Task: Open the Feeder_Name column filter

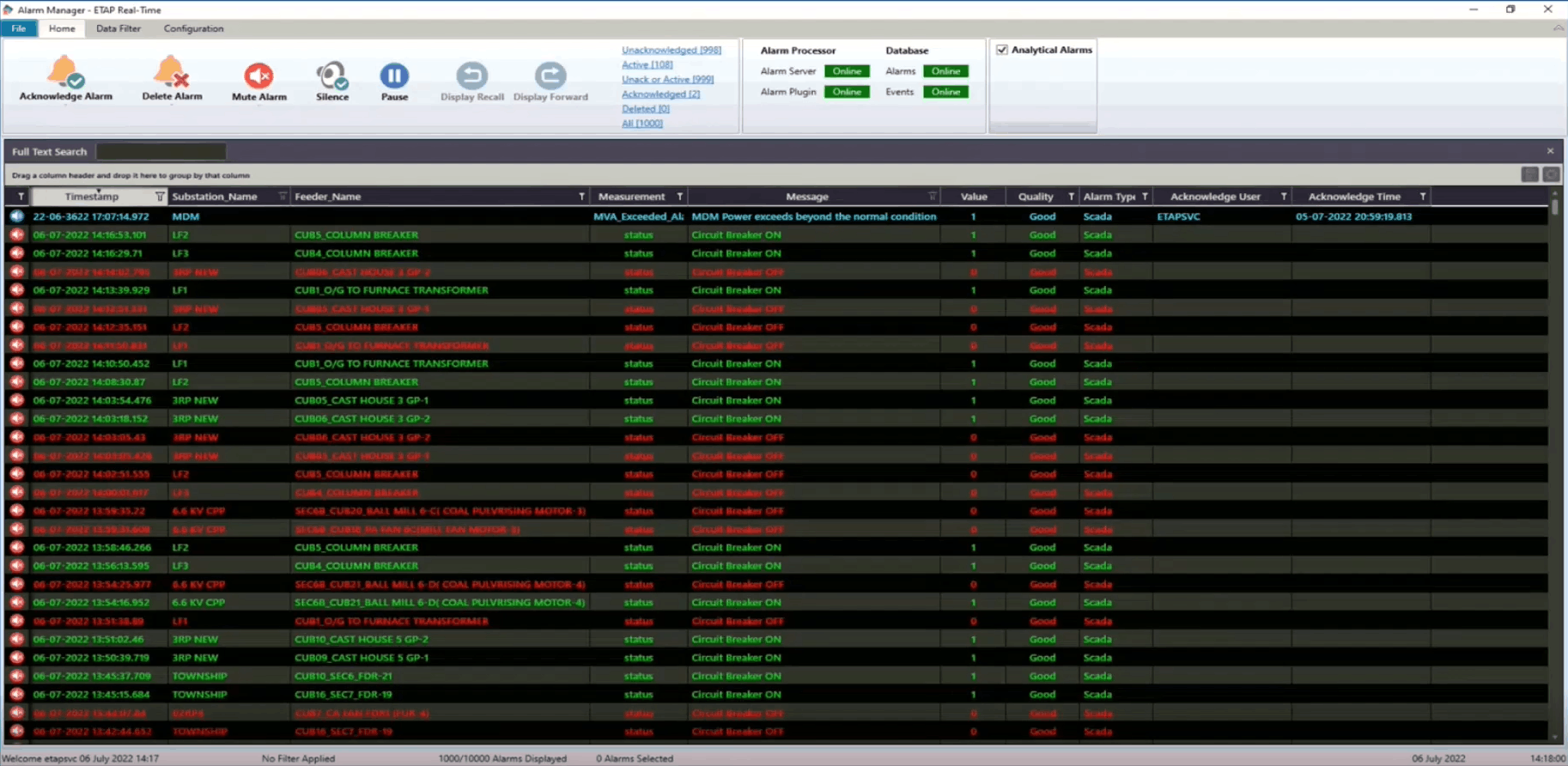Action: tap(581, 197)
